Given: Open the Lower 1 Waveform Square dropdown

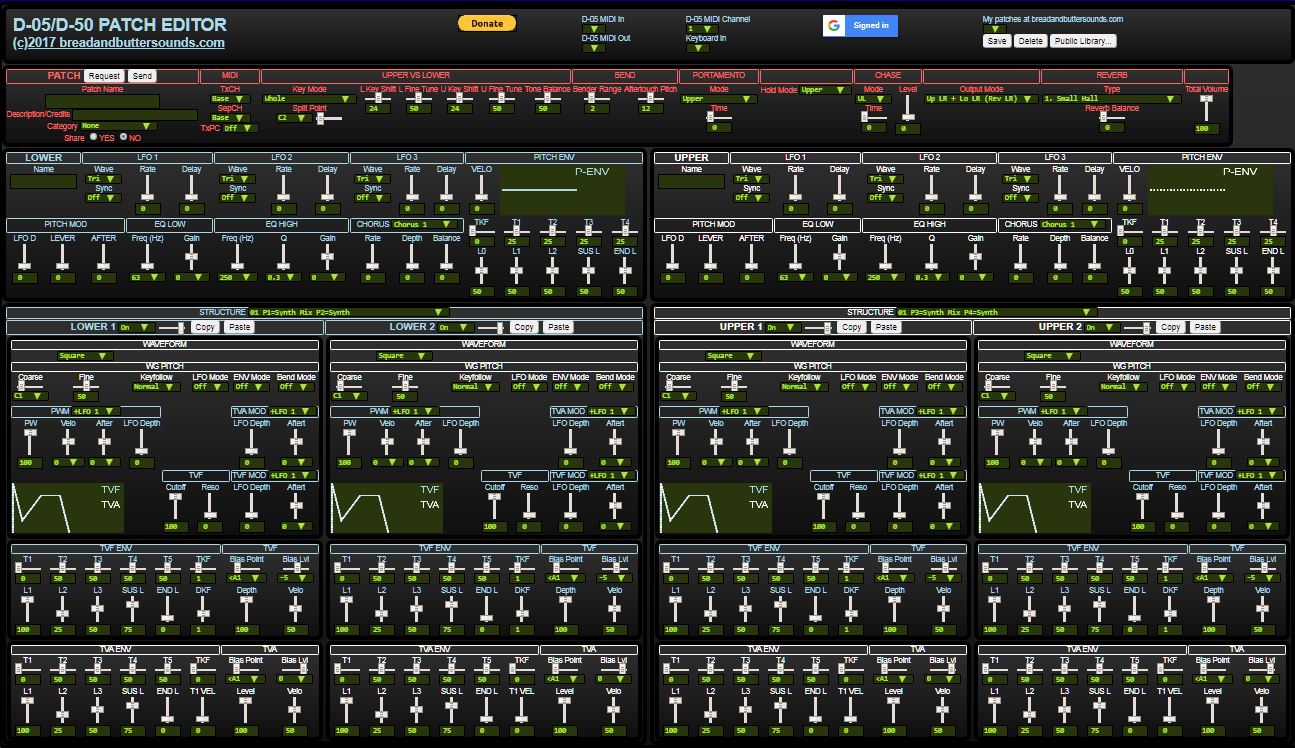Looking at the screenshot, I should point(85,355).
